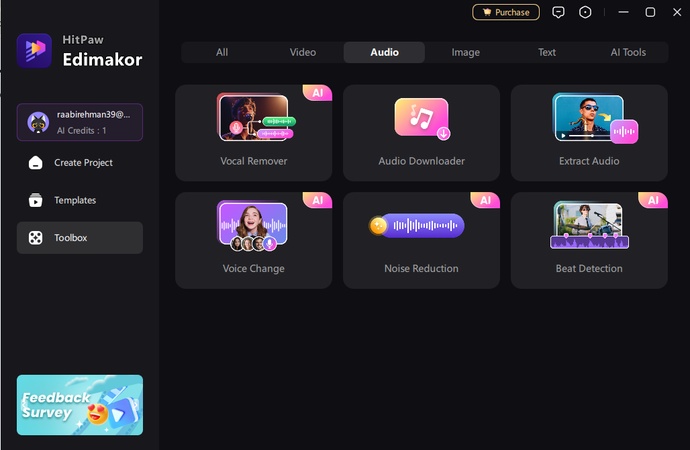
Task: Click the circular settings icon next to Purchase
Action: pos(585,12)
